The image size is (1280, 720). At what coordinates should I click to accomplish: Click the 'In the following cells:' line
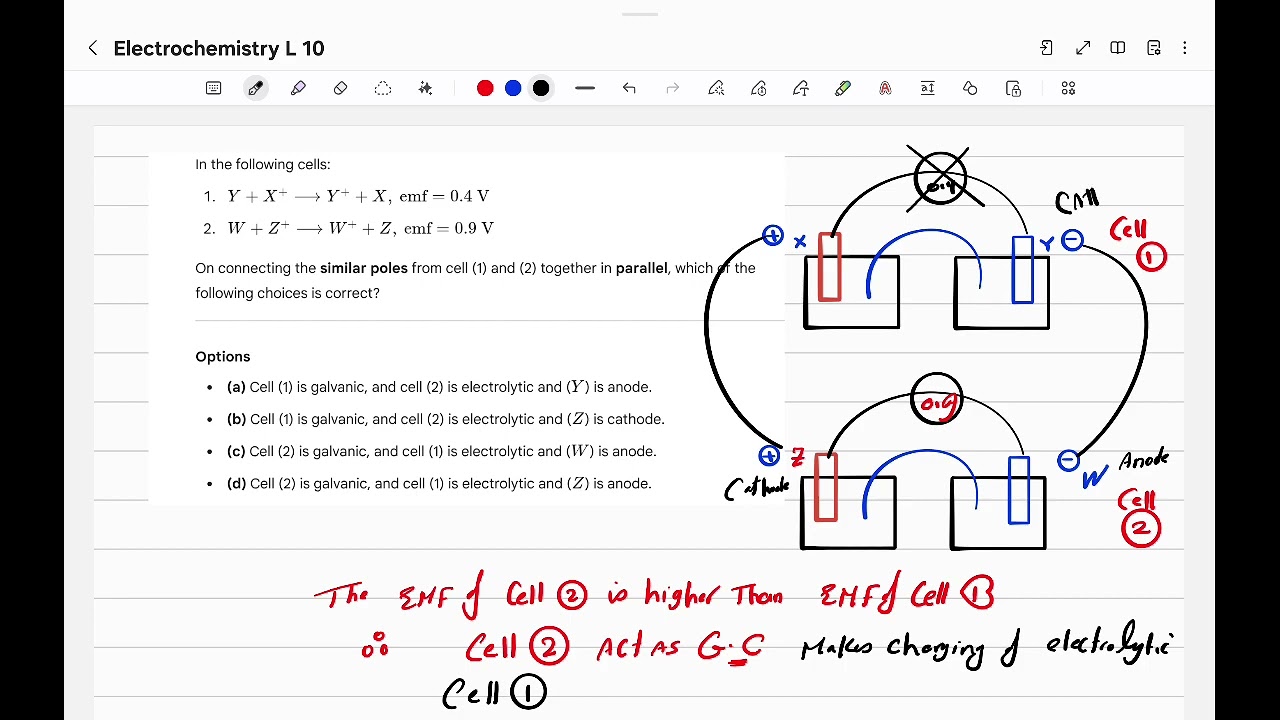pyautogui.click(x=263, y=164)
